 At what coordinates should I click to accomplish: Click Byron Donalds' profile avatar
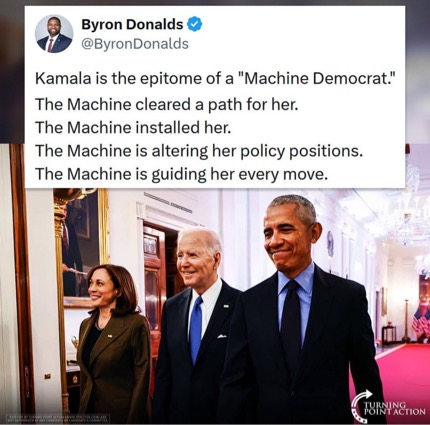(54, 34)
